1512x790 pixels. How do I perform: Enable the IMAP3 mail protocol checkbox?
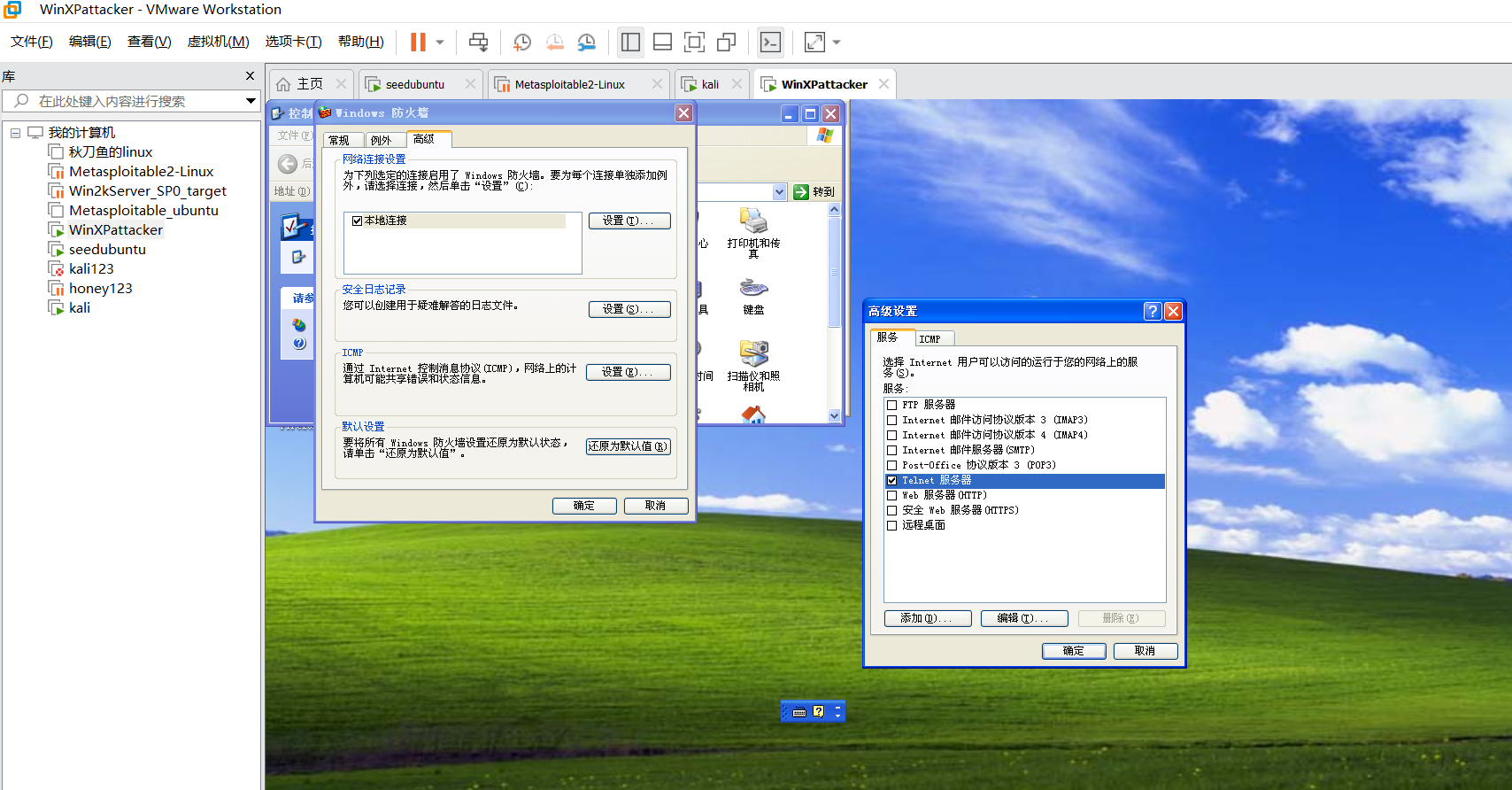click(x=892, y=420)
